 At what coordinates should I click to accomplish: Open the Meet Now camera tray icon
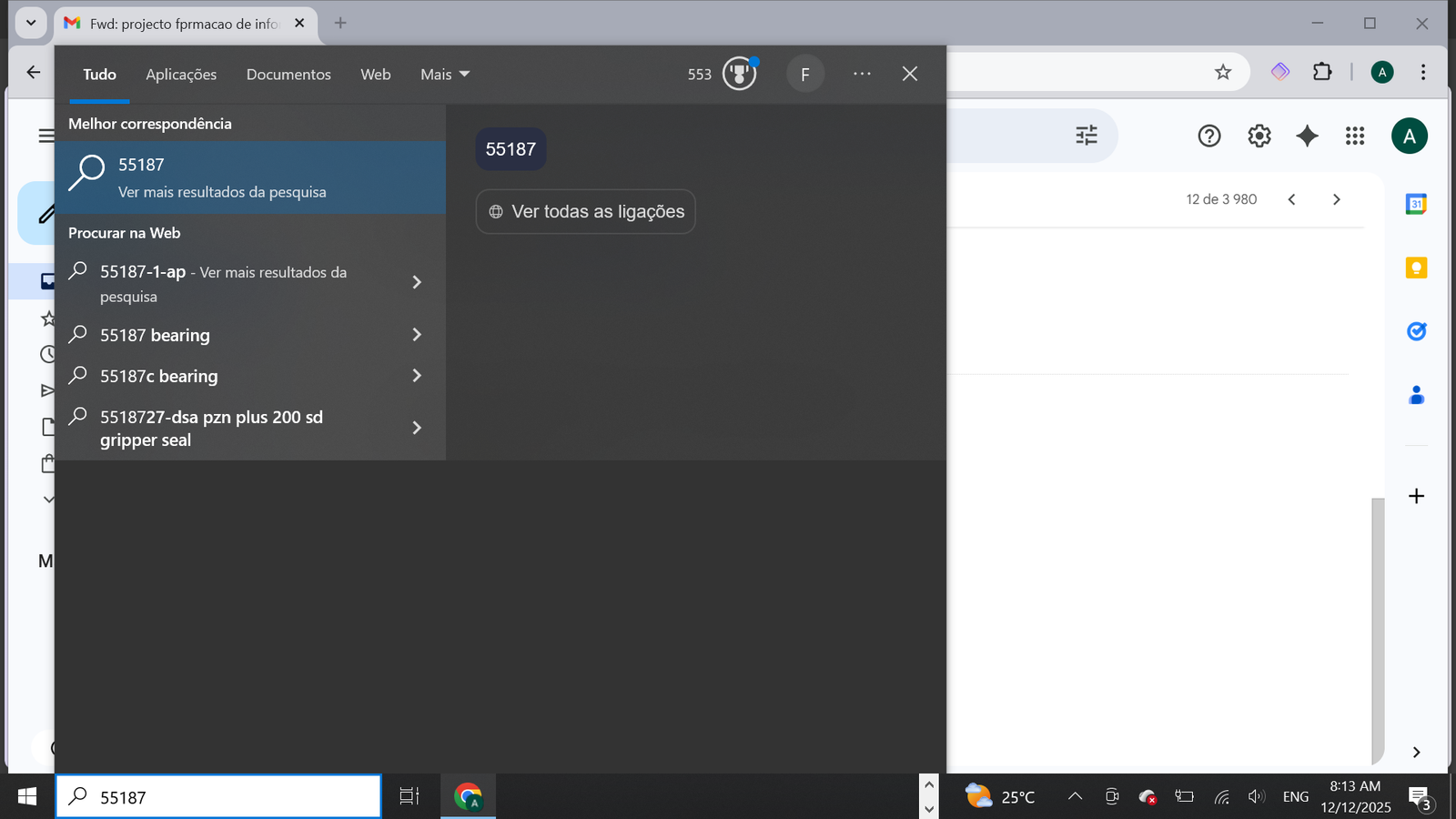coord(1112,797)
